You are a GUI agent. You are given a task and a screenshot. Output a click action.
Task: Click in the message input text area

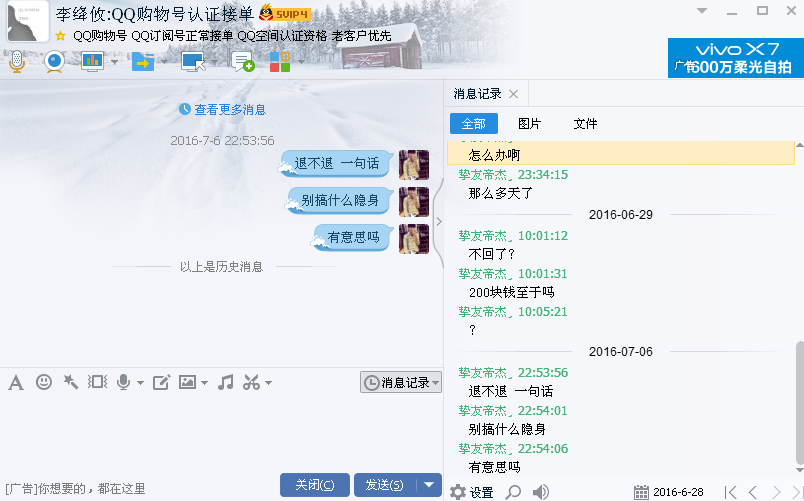point(220,432)
